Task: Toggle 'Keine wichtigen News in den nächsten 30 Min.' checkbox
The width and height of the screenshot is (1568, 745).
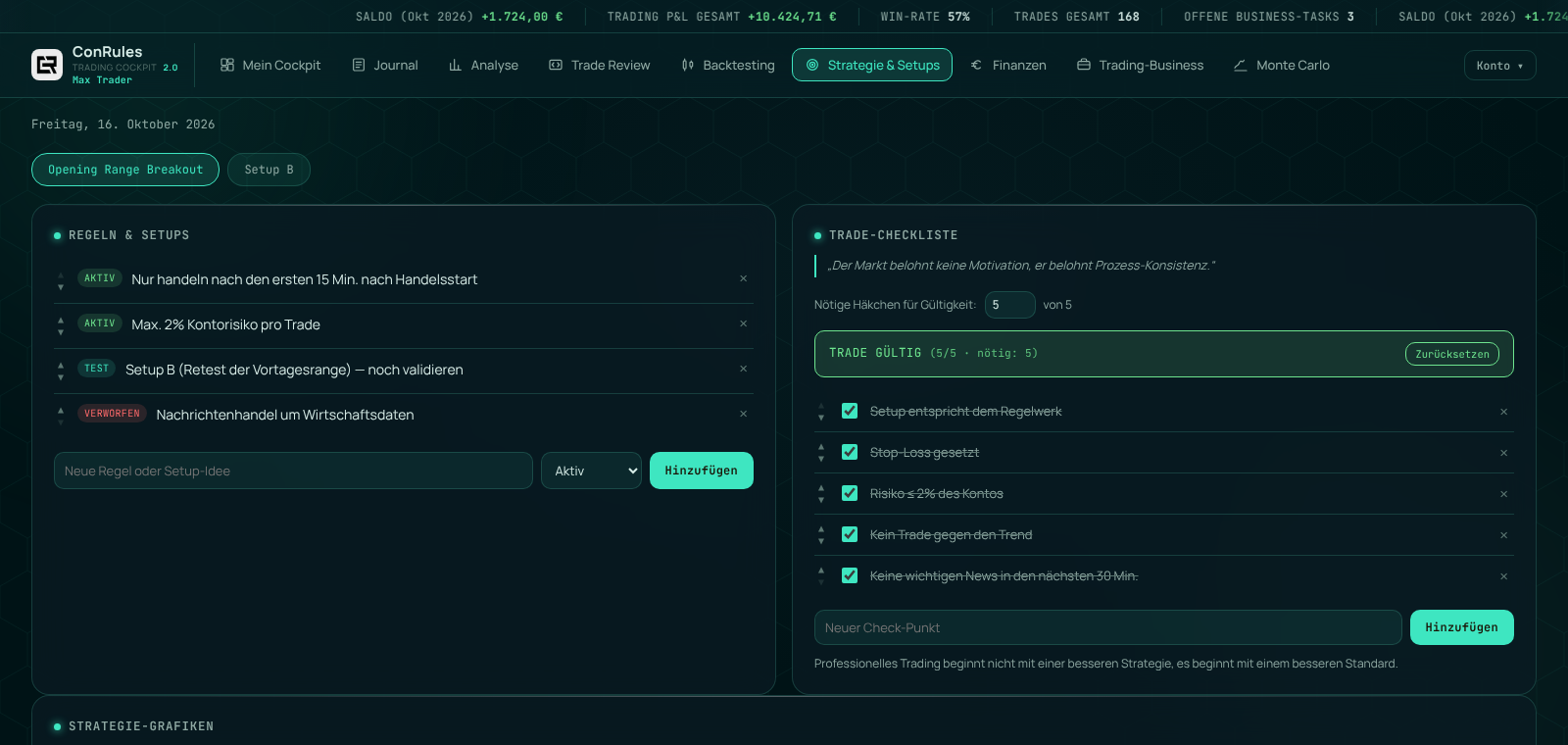Action: pyautogui.click(x=850, y=575)
